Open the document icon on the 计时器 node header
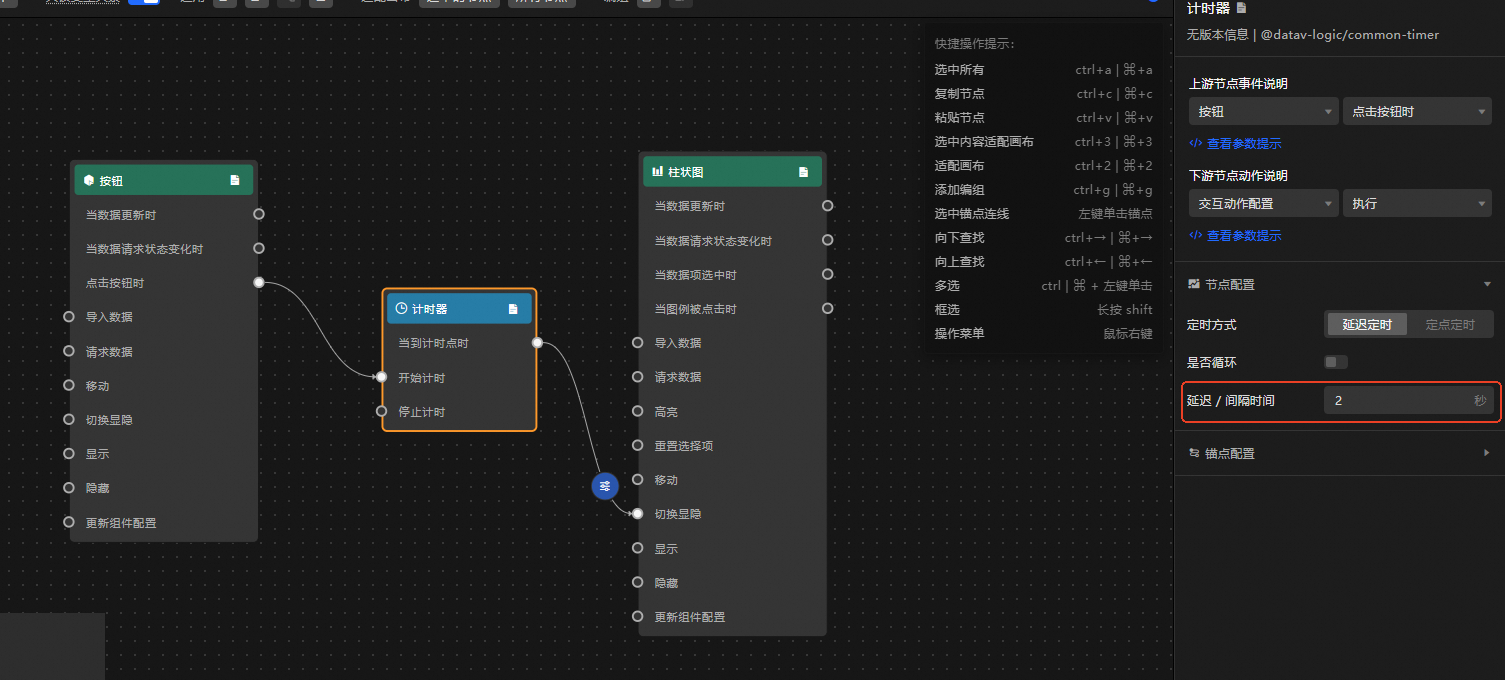Viewport: 1505px width, 680px height. pos(513,309)
